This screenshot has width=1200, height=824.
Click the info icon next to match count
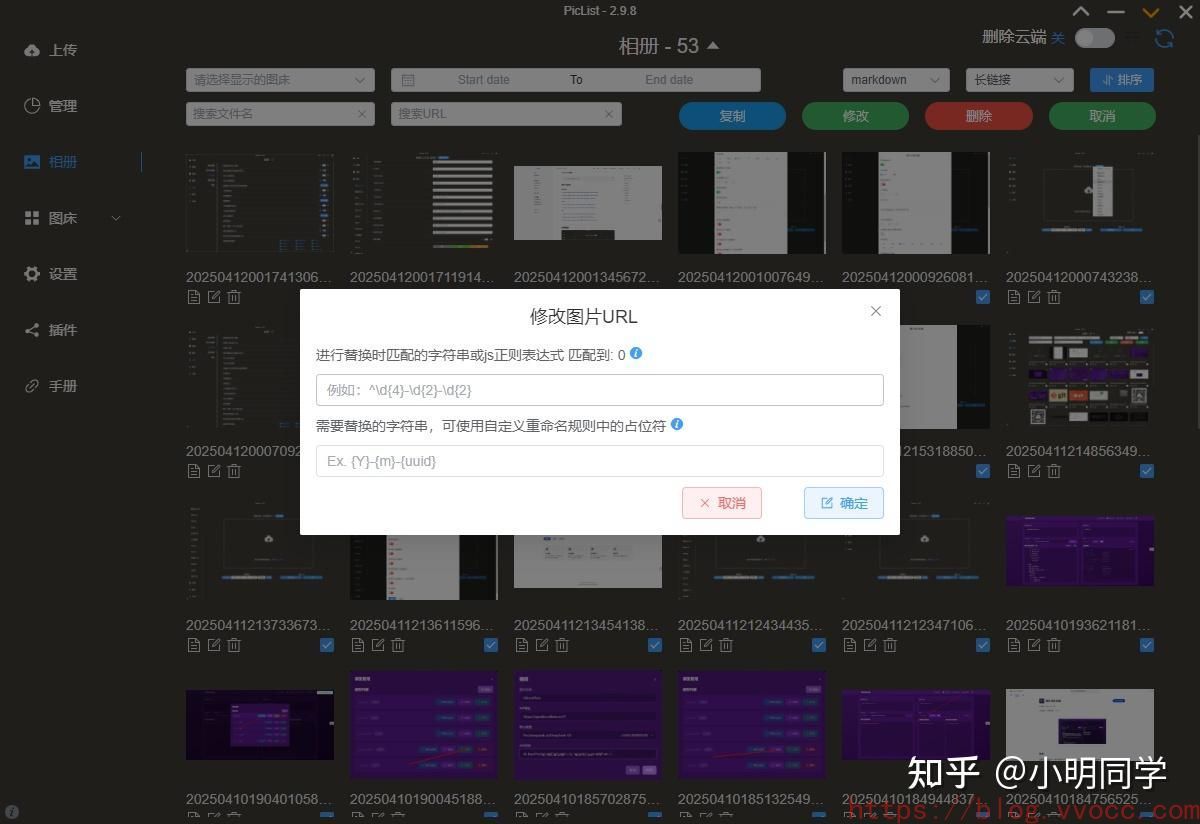(636, 354)
